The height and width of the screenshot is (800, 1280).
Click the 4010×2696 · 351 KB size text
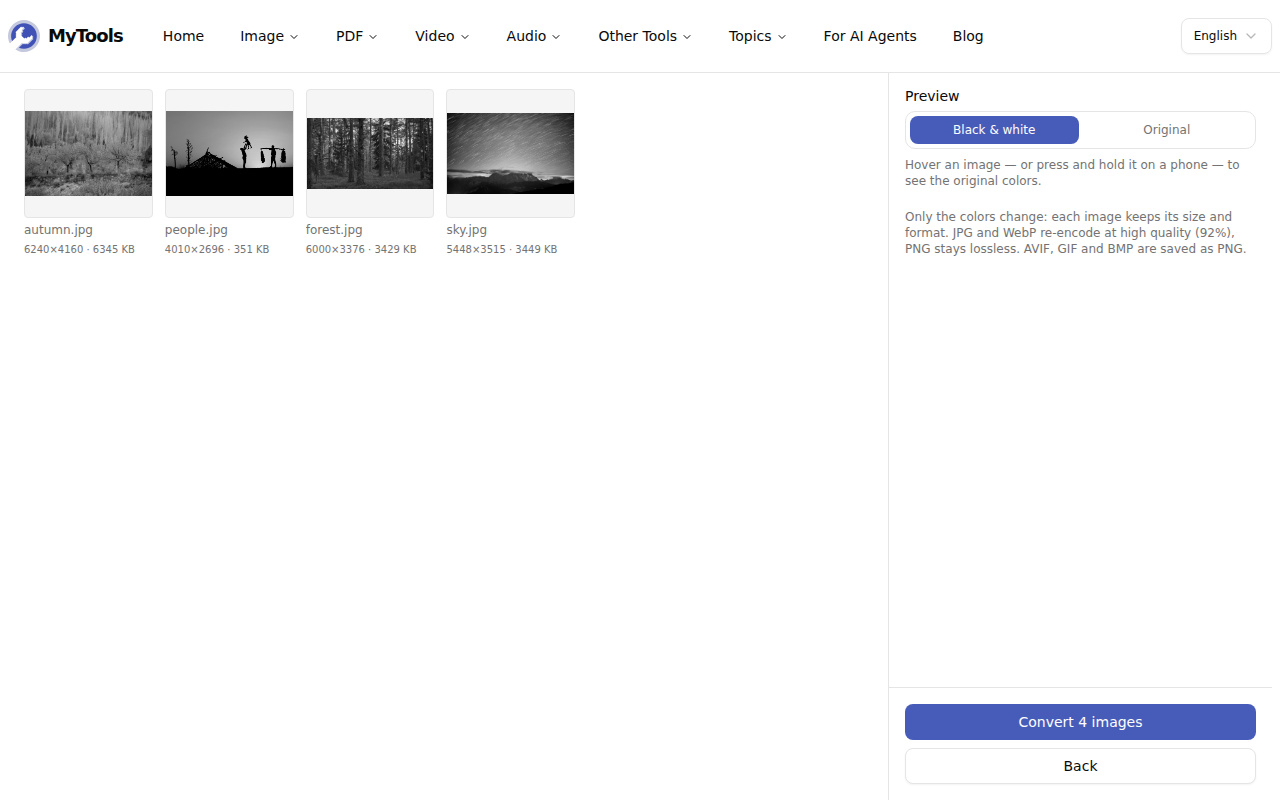[x=217, y=249]
